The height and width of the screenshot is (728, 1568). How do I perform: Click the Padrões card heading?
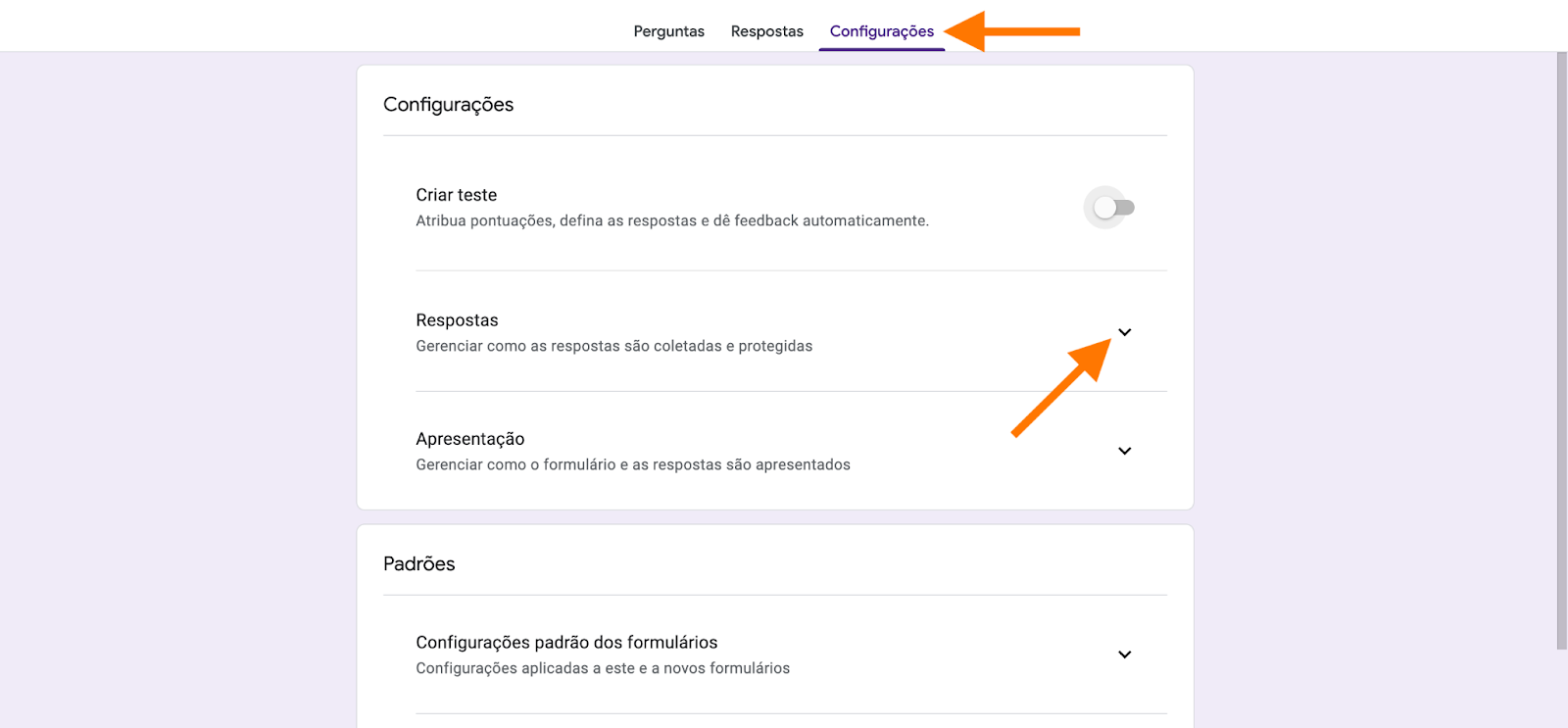pos(418,564)
